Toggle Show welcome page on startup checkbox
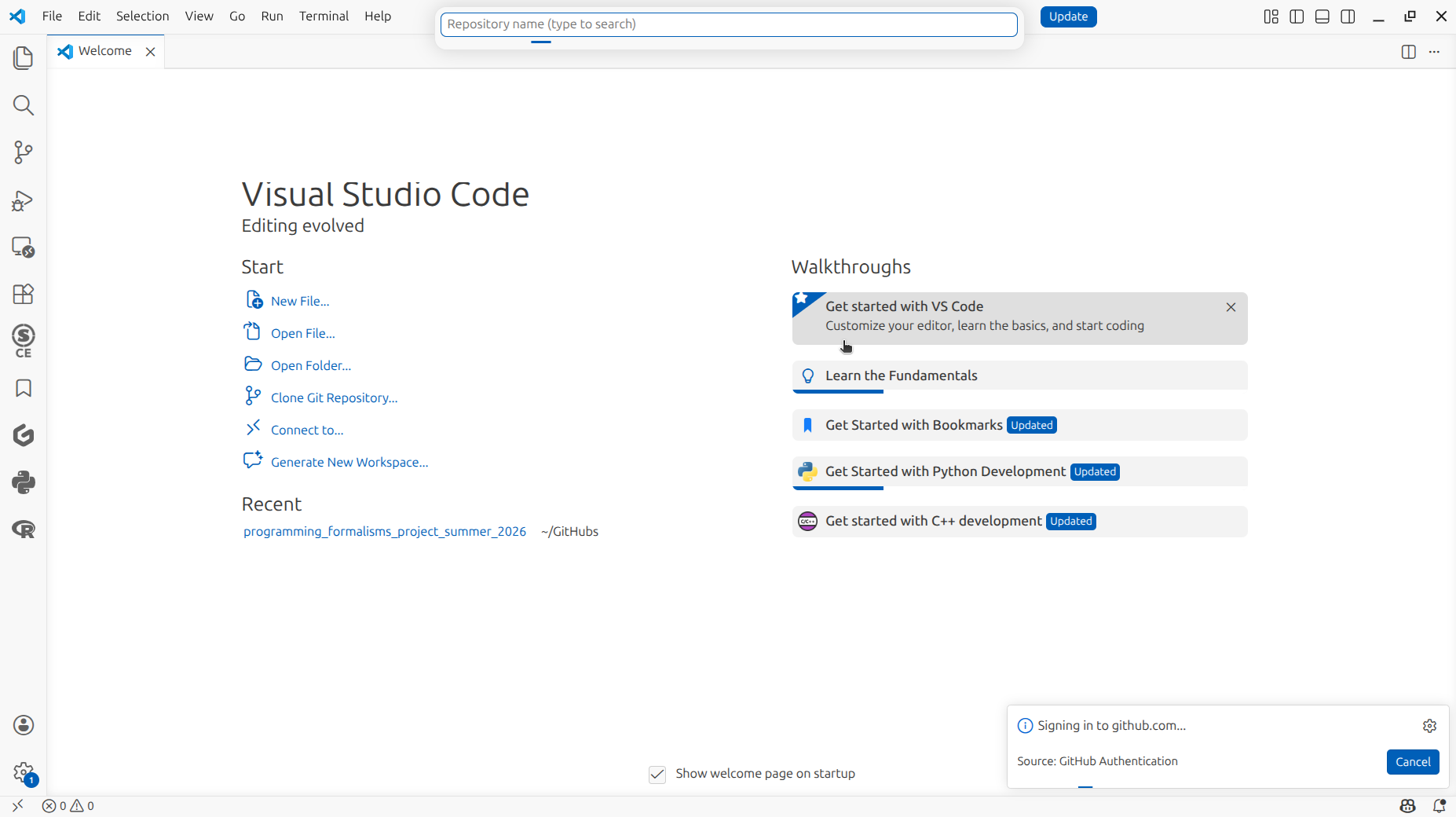Image resolution: width=1456 pixels, height=817 pixels. 657,775
